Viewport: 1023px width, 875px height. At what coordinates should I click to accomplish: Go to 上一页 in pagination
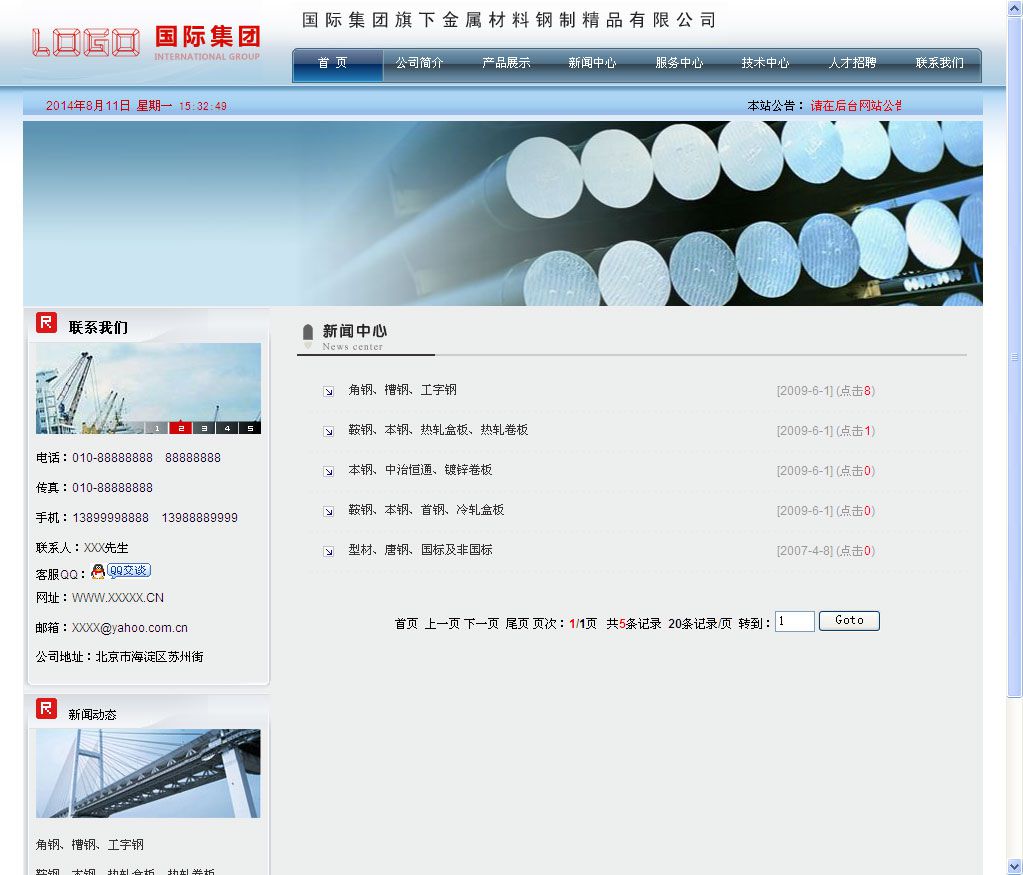click(x=442, y=624)
